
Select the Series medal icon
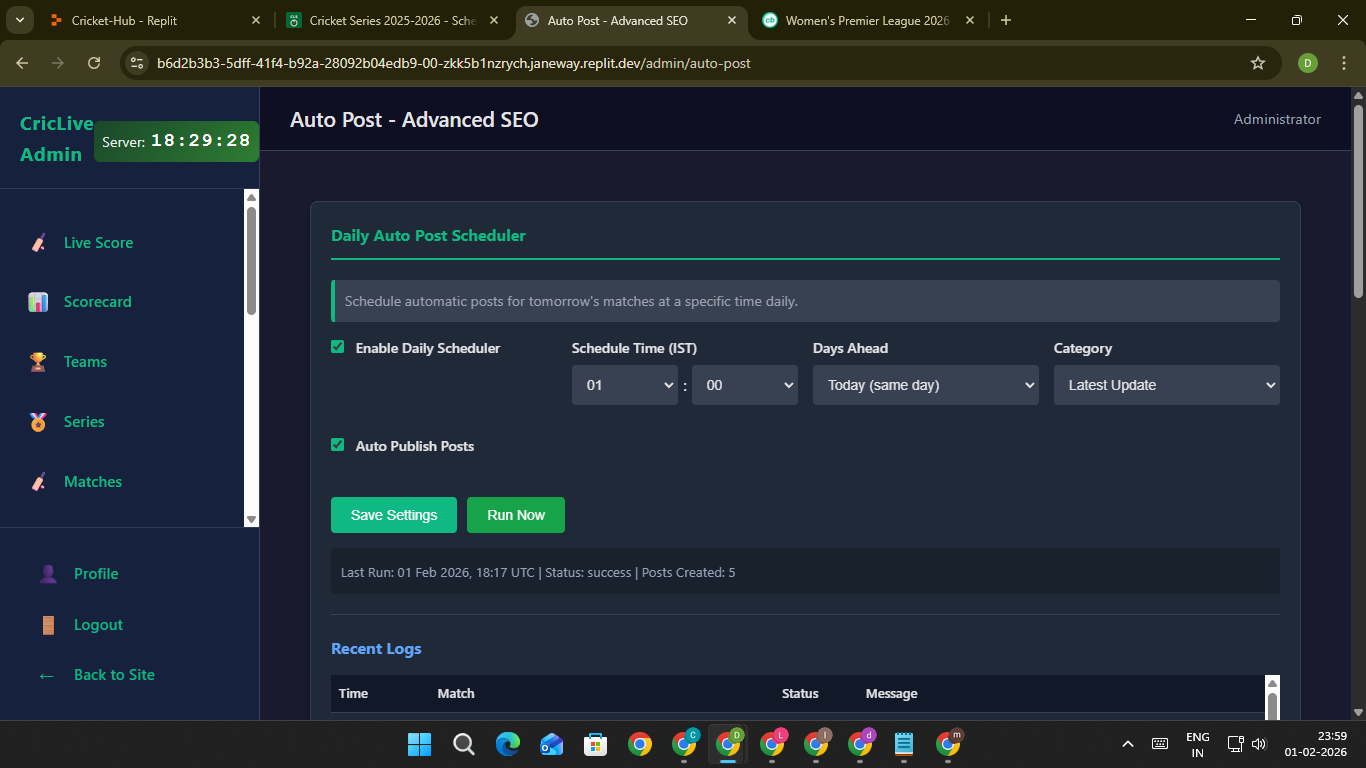point(38,422)
